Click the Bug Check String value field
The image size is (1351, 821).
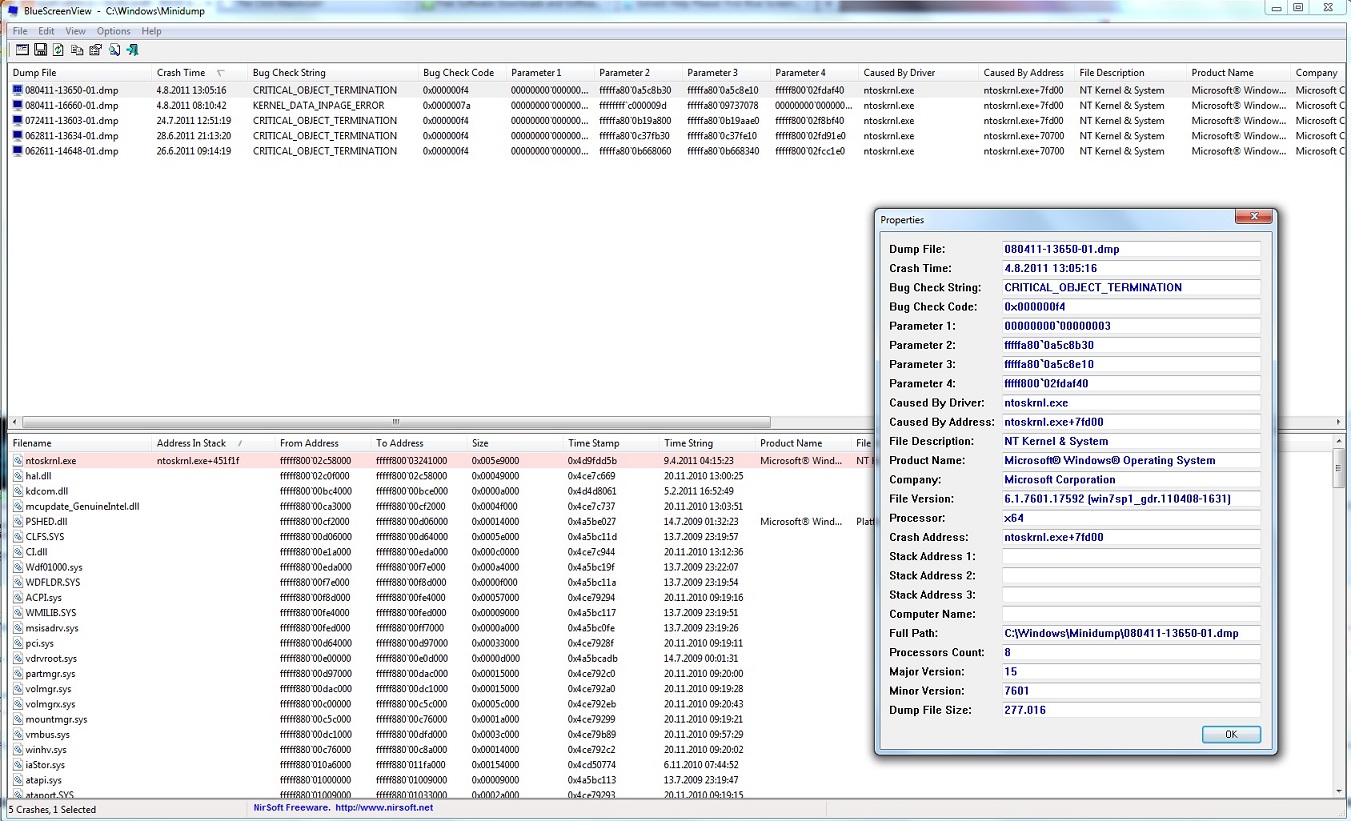click(1130, 288)
